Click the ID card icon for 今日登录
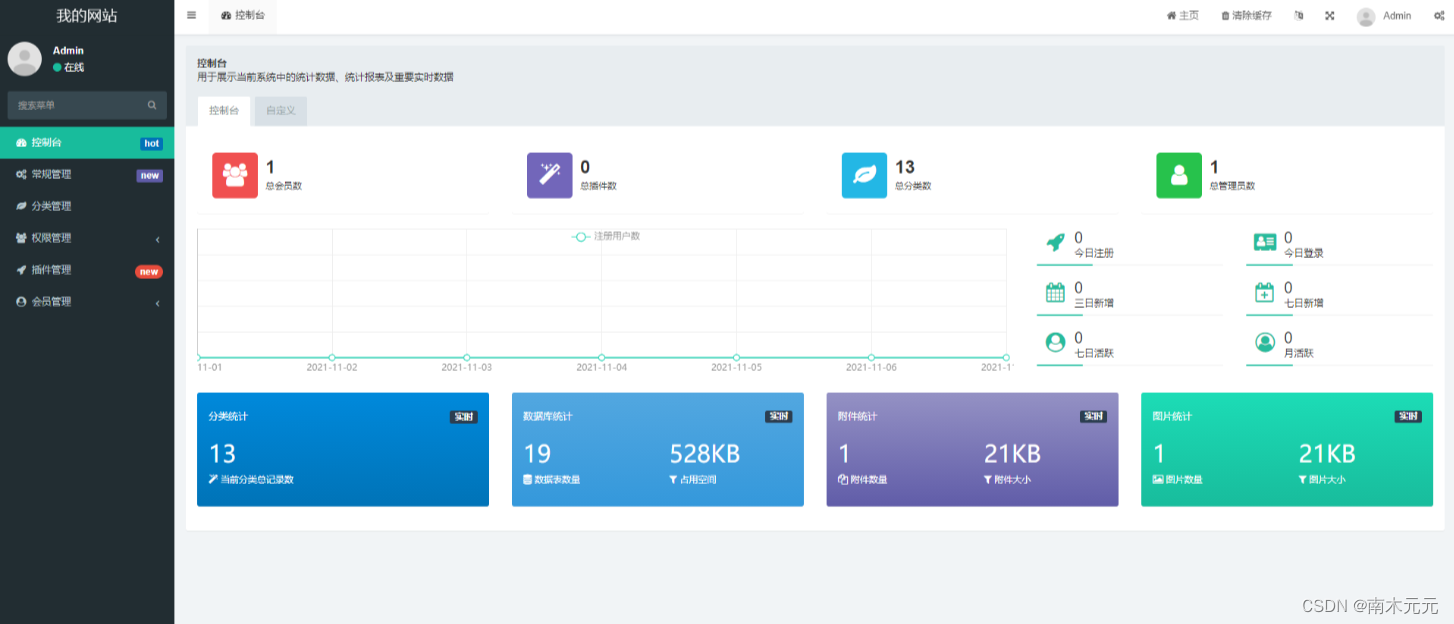1454x624 pixels. [1265, 242]
